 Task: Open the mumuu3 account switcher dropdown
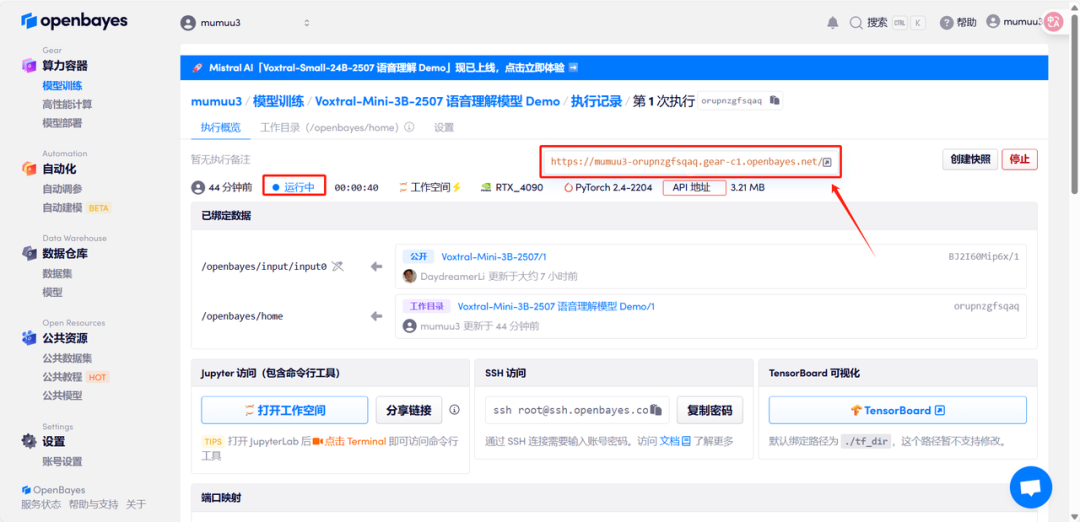245,23
